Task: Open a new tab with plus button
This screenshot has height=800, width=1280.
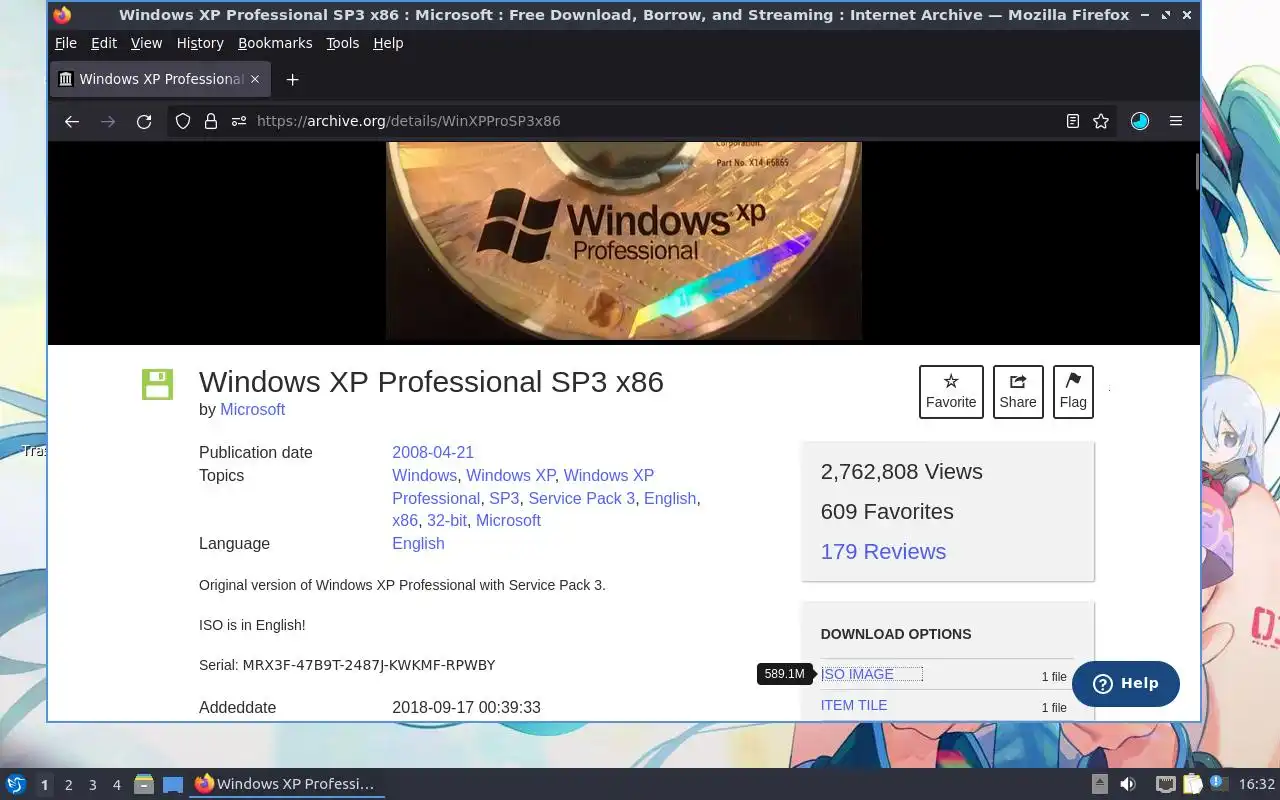Action: [292, 79]
